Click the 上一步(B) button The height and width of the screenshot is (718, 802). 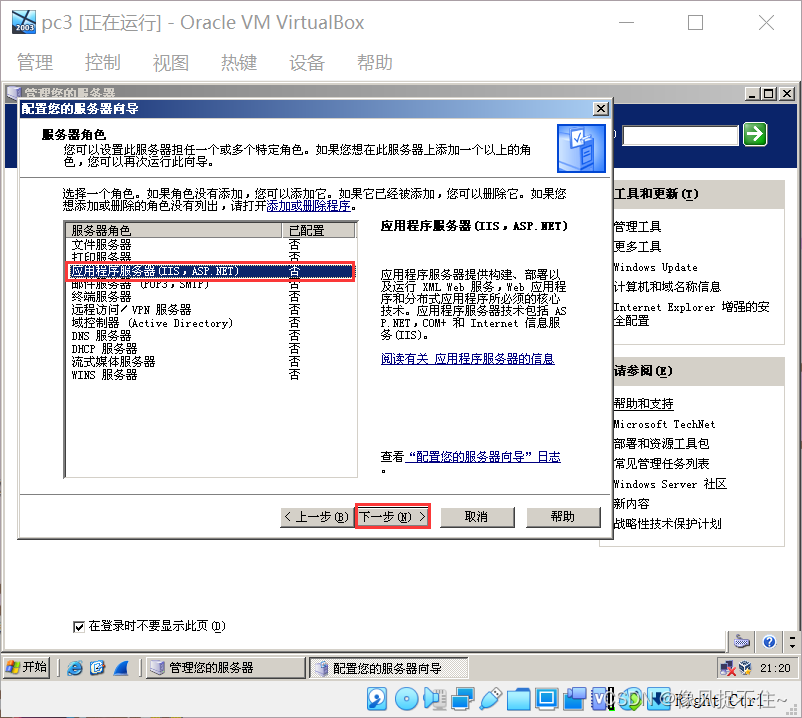[x=316, y=517]
